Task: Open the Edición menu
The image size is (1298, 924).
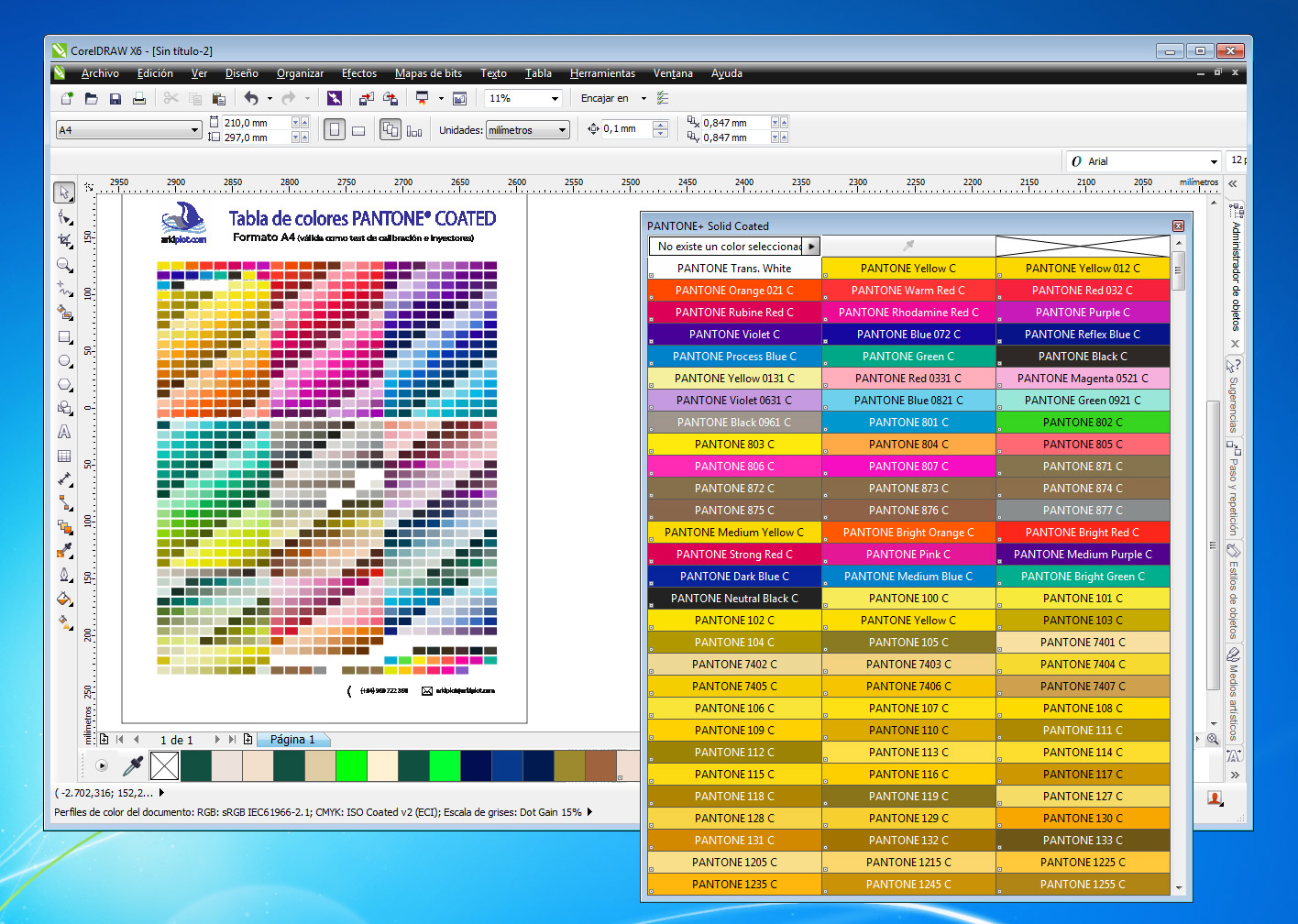Action: 155,73
